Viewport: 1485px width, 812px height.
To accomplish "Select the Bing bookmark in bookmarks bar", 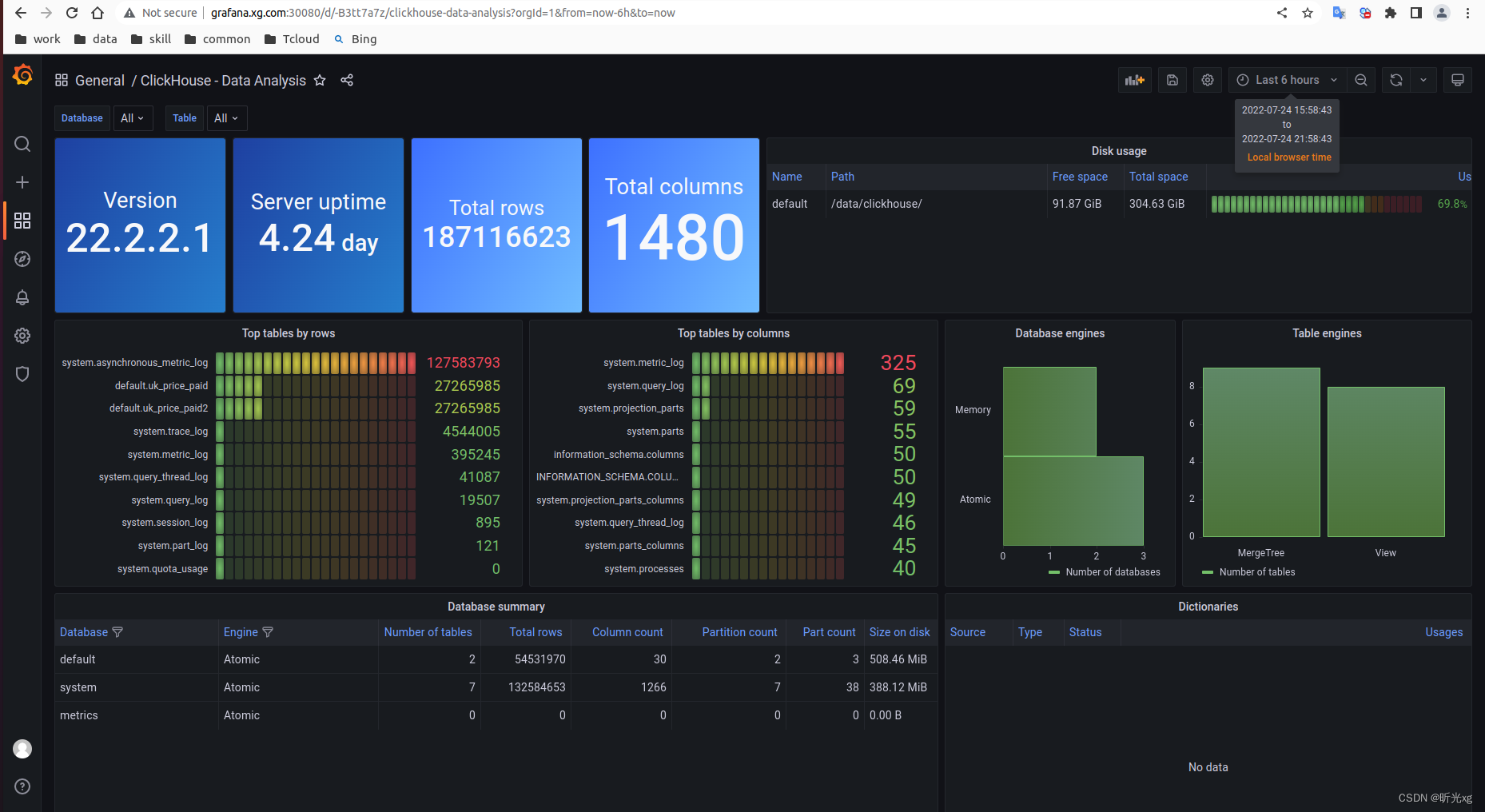I will [x=355, y=38].
